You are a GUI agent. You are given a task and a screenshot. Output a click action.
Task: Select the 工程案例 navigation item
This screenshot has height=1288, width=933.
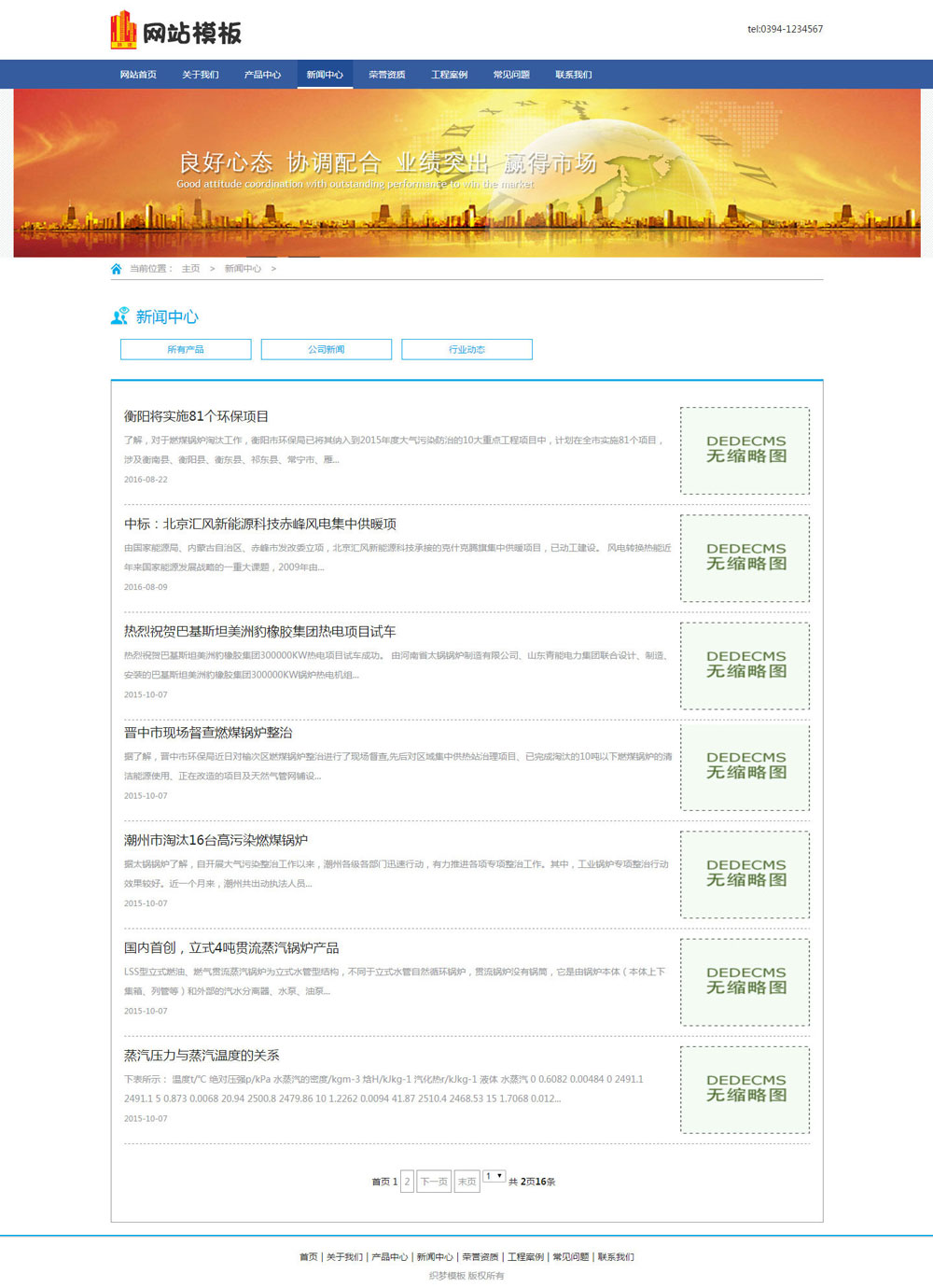[x=449, y=75]
